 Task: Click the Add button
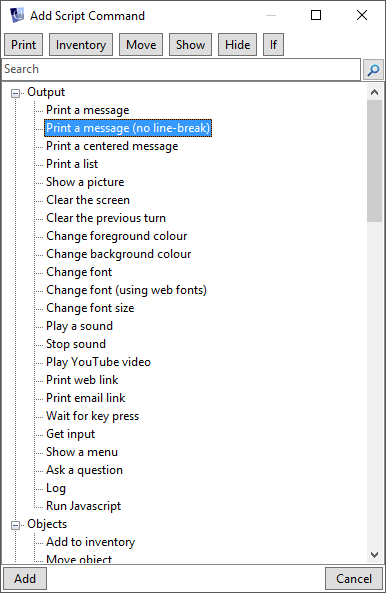[x=25, y=579]
